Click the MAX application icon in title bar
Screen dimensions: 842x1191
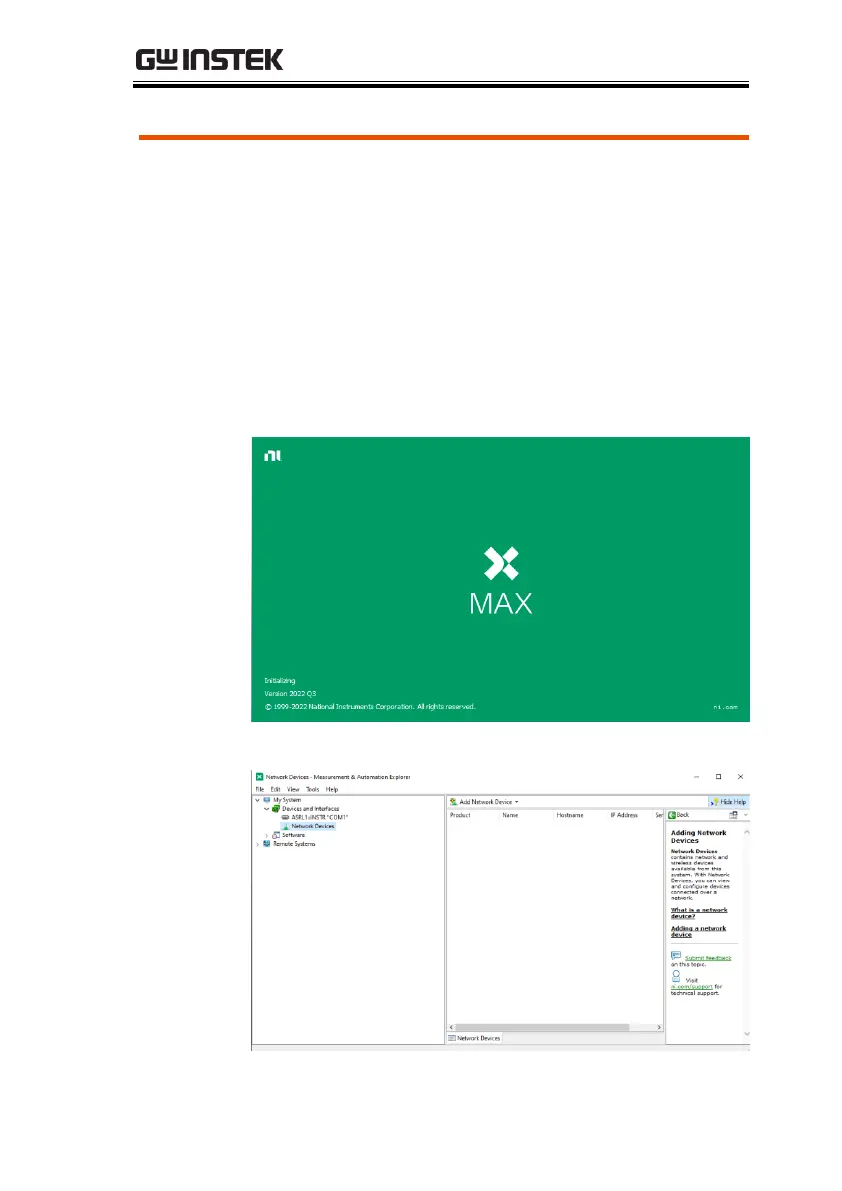(259, 777)
